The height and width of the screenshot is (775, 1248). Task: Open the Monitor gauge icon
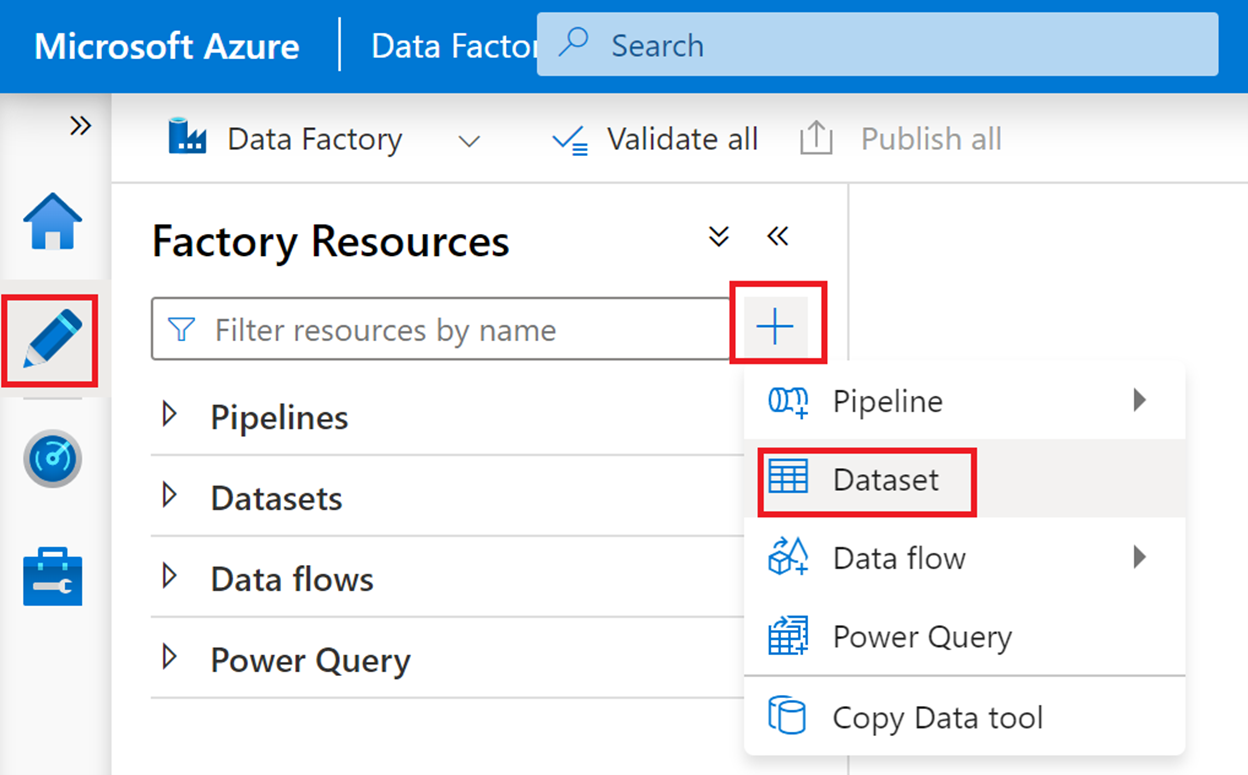[52, 458]
